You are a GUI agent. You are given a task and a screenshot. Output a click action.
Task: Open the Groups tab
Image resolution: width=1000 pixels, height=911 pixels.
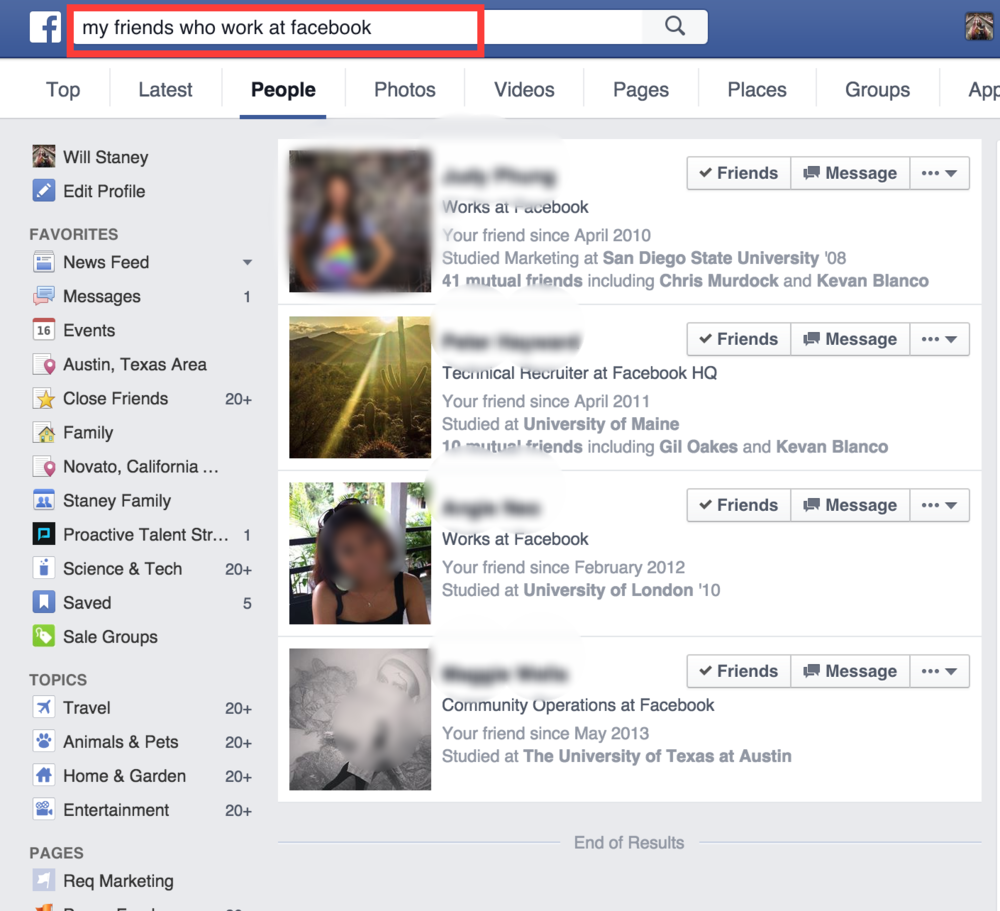(878, 89)
